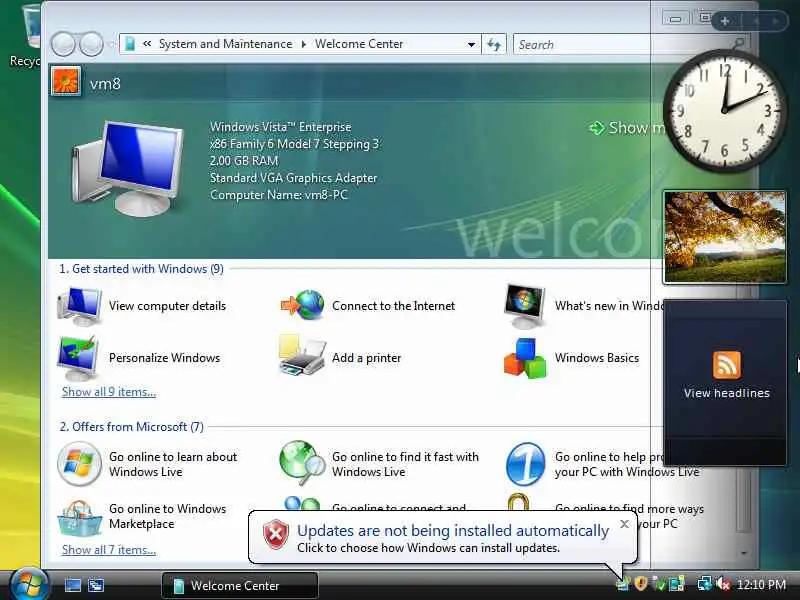800x600 pixels.
Task: Click the muted volume tray icon
Action: (723, 584)
